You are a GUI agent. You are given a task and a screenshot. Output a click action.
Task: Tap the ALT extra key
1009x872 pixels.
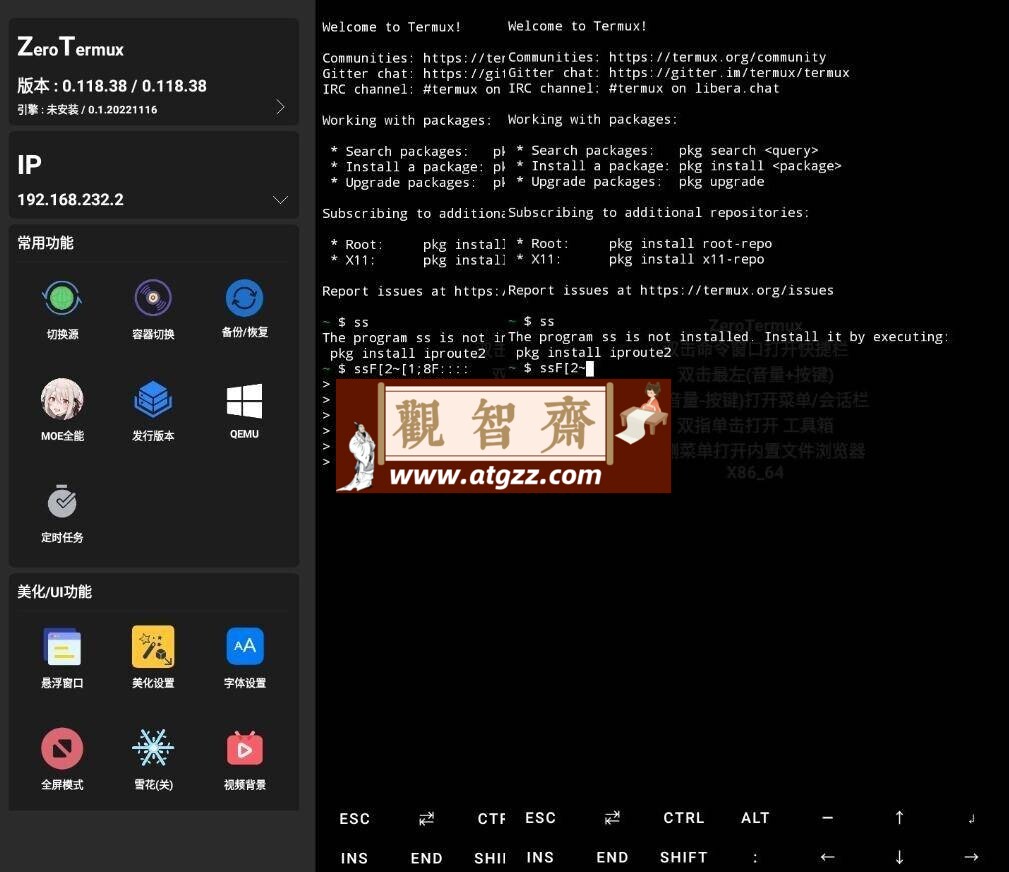click(x=755, y=818)
